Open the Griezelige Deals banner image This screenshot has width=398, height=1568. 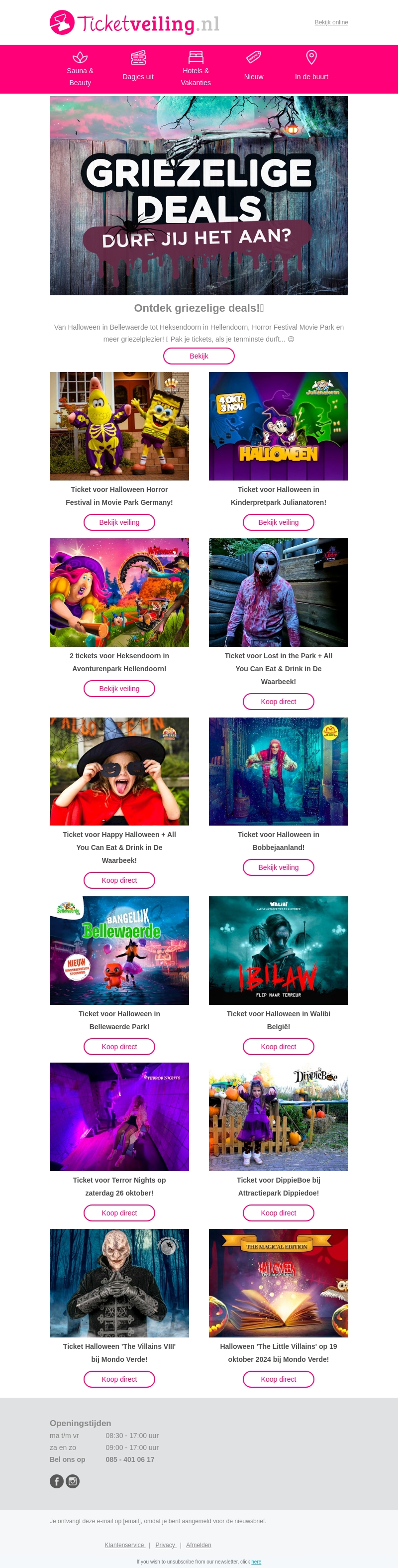click(199, 195)
